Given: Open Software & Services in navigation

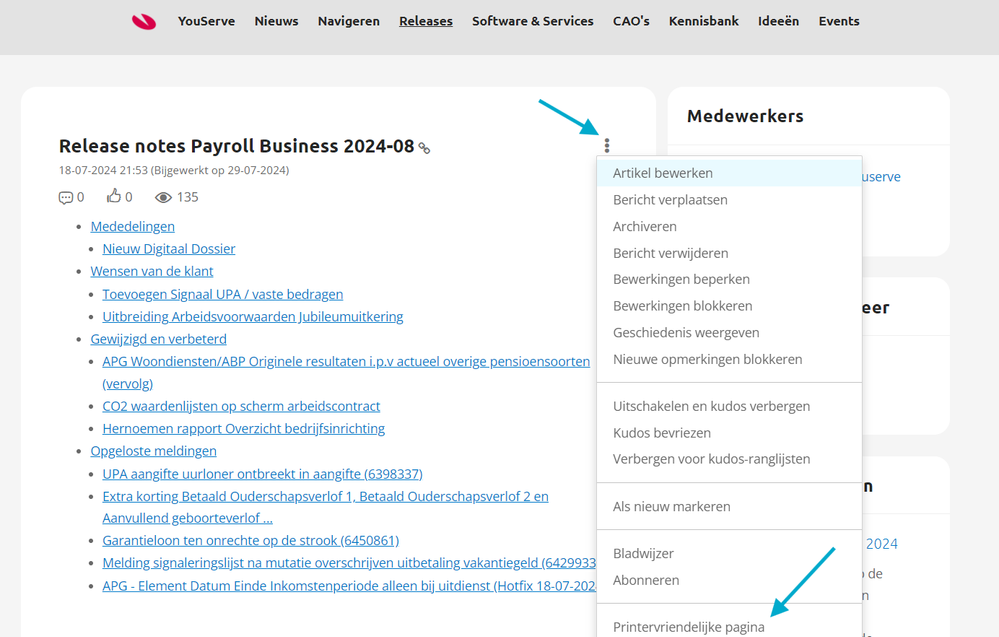Looking at the screenshot, I should [x=533, y=21].
